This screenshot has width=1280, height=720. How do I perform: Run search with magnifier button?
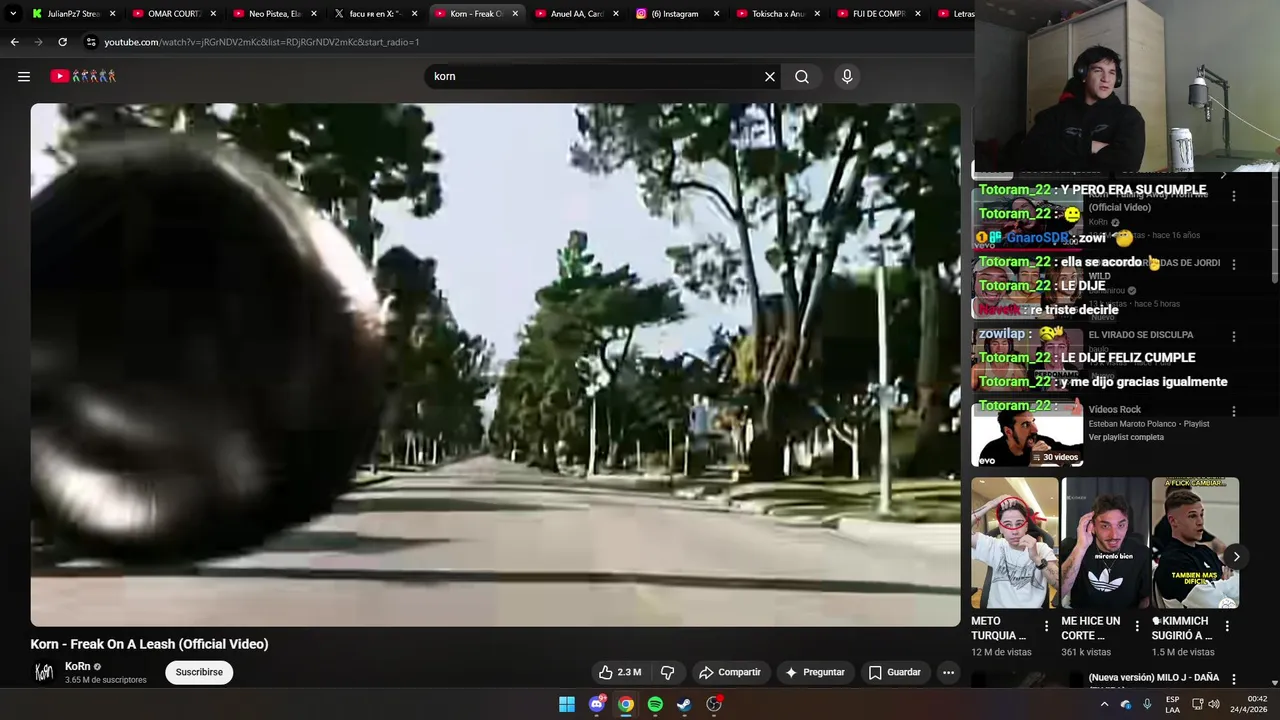pyautogui.click(x=802, y=76)
